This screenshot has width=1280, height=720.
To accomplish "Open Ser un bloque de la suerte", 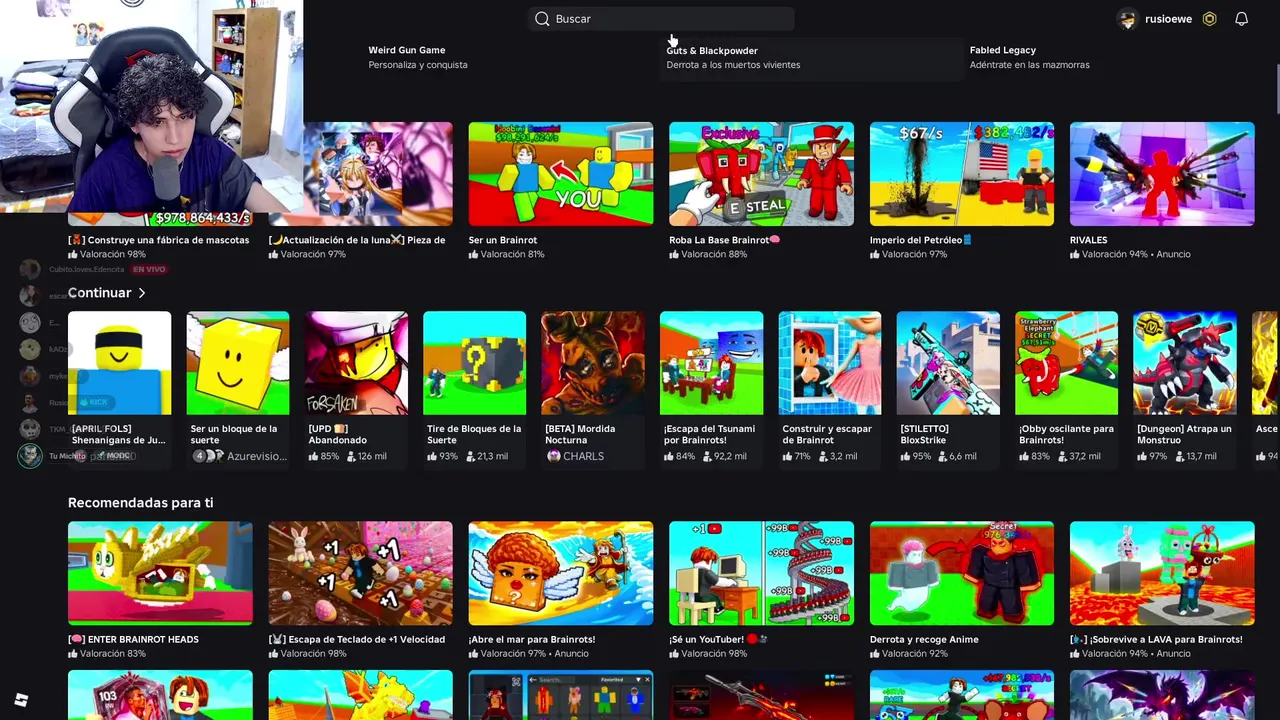I will pos(238,389).
